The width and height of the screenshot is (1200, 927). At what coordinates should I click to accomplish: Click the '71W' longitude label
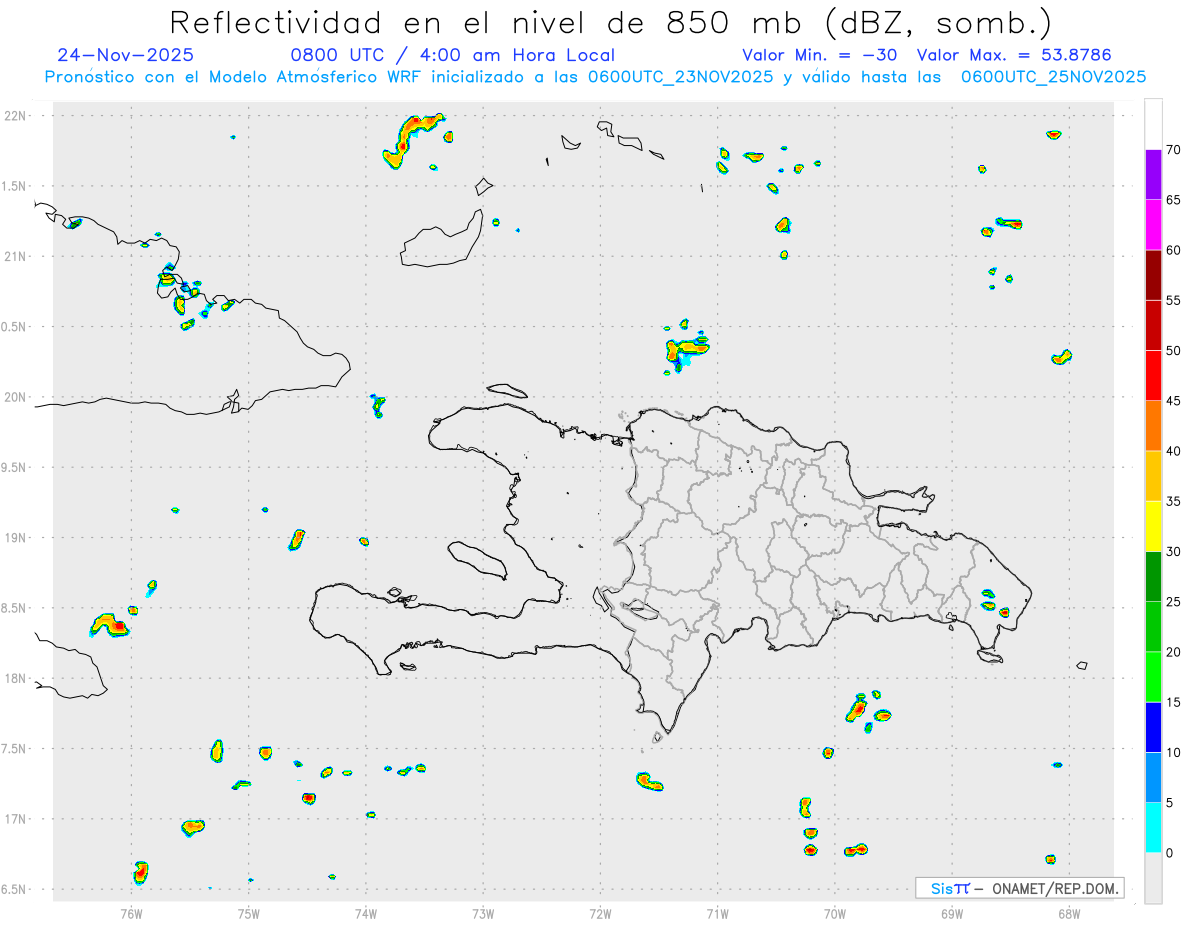(x=717, y=913)
